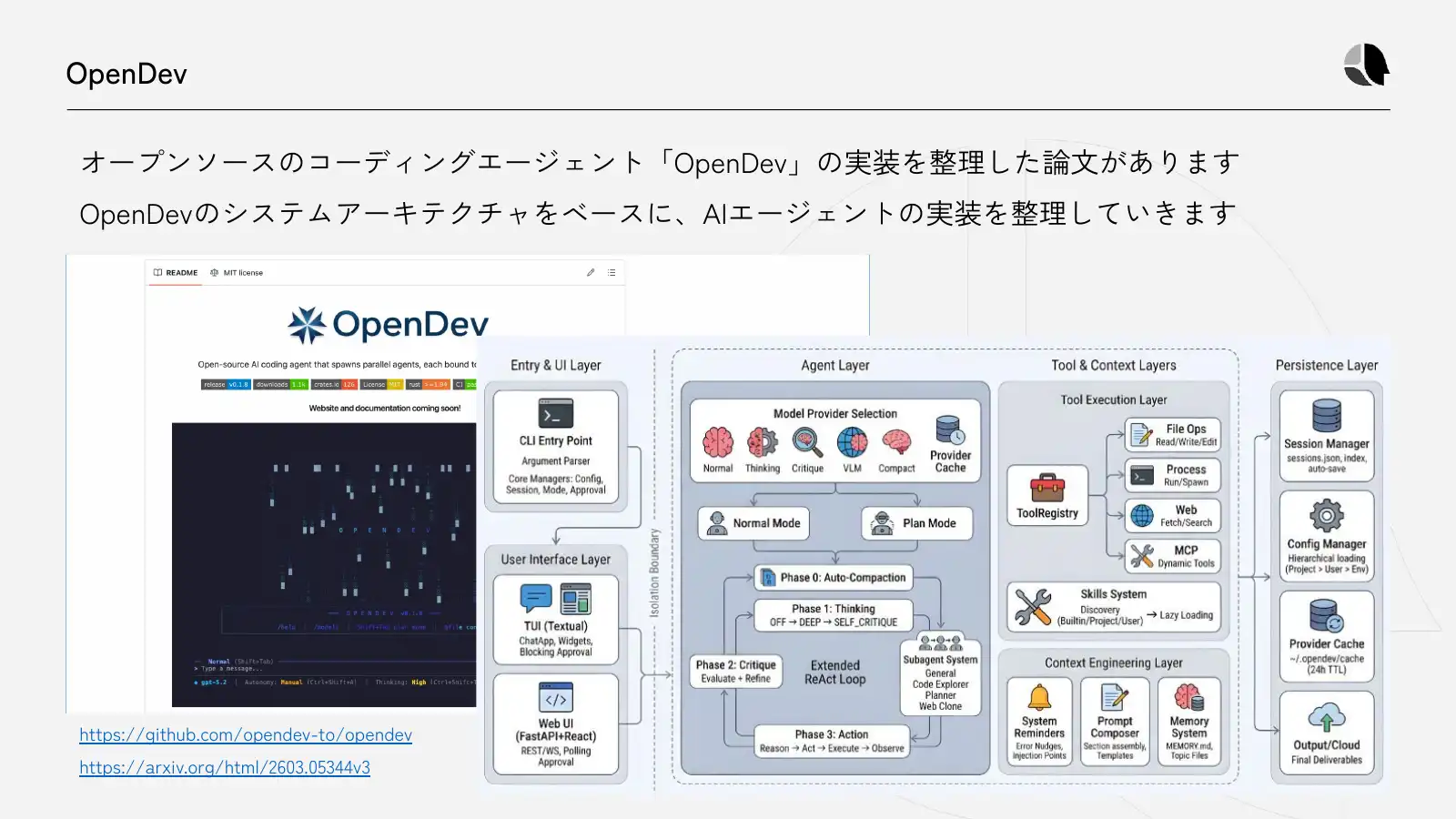Click the Normal Mode box

click(754, 523)
